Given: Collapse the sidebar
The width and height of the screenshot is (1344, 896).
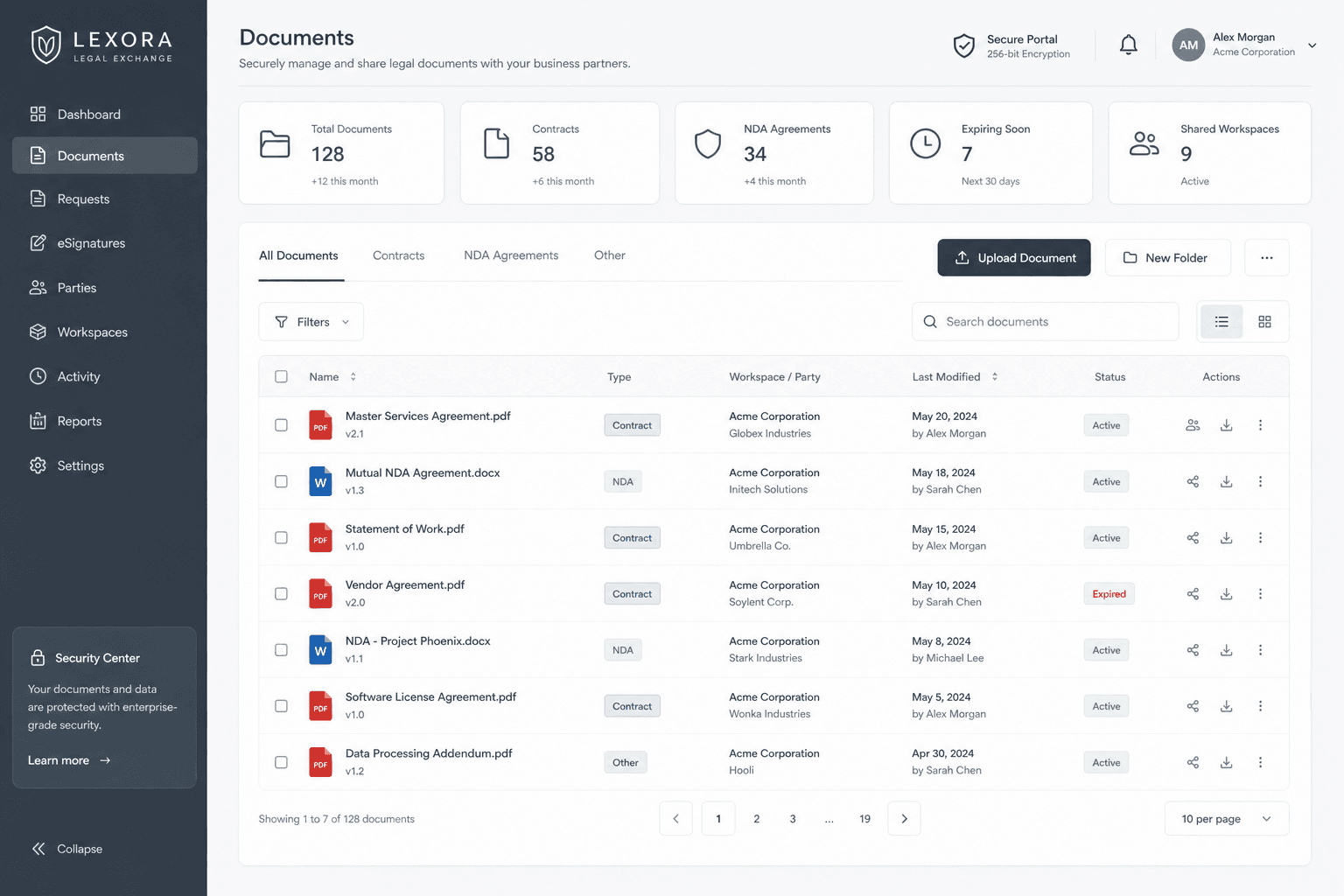Looking at the screenshot, I should pos(66,849).
